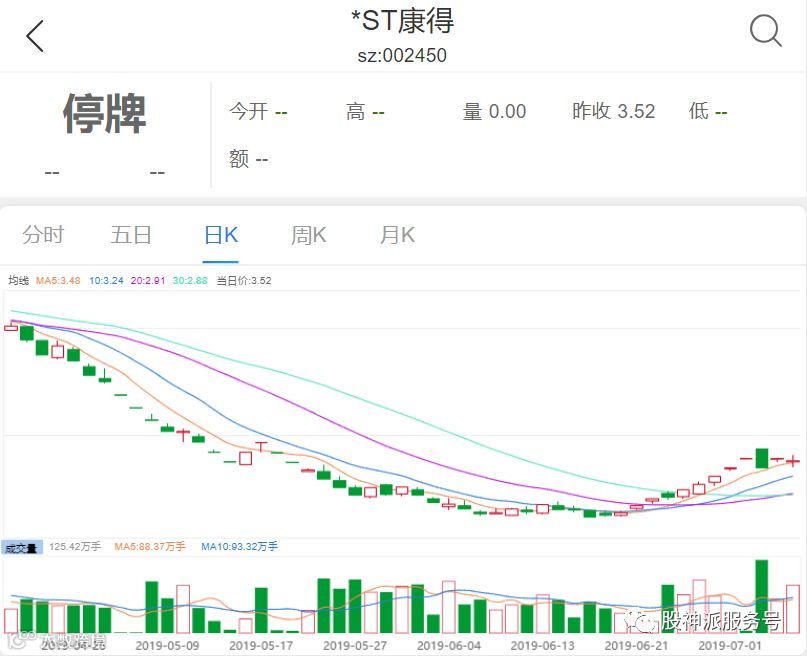This screenshot has width=807, height=656.
Task: Click the 高 high price field
Action: coord(365,111)
